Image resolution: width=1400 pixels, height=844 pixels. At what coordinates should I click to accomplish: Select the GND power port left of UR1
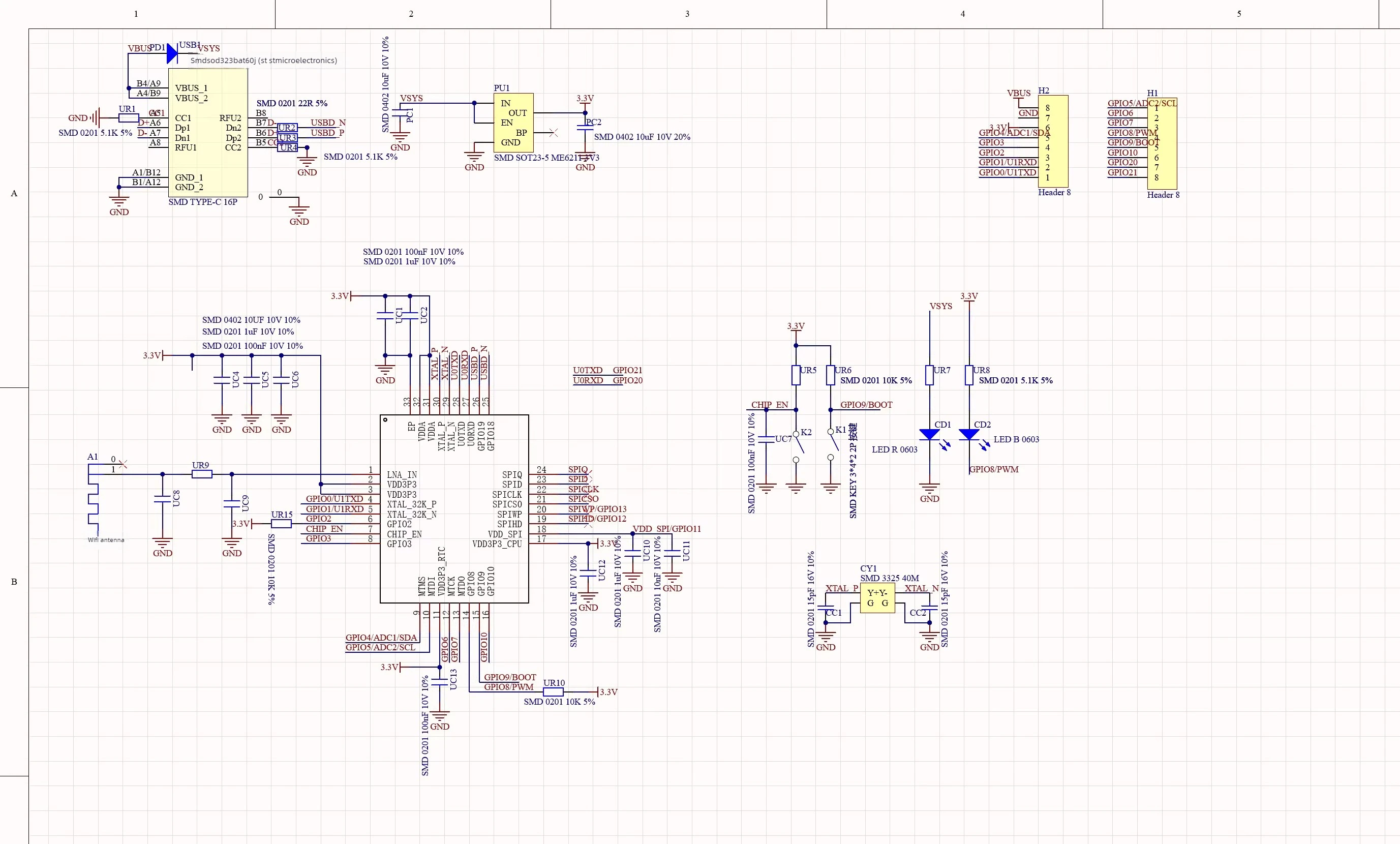click(x=84, y=118)
